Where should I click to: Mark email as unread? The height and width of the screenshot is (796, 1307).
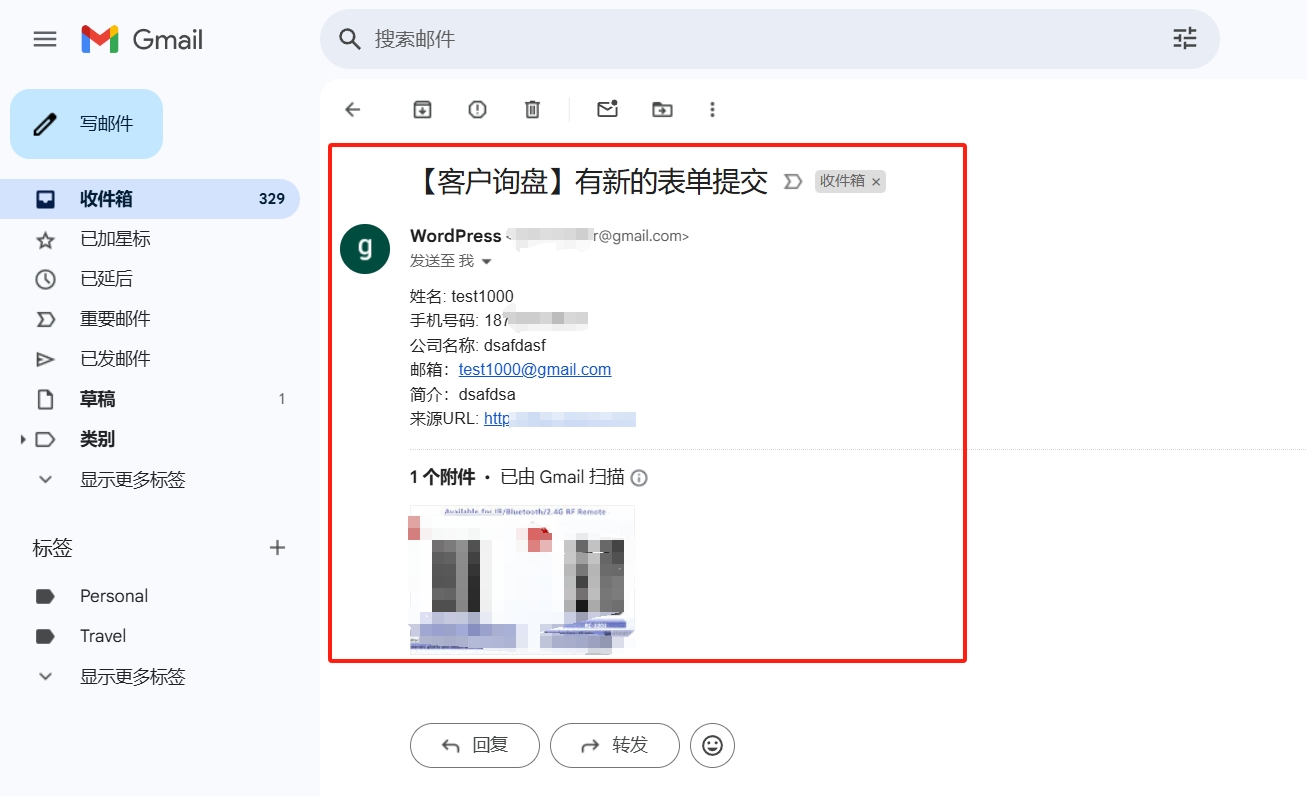click(x=607, y=109)
